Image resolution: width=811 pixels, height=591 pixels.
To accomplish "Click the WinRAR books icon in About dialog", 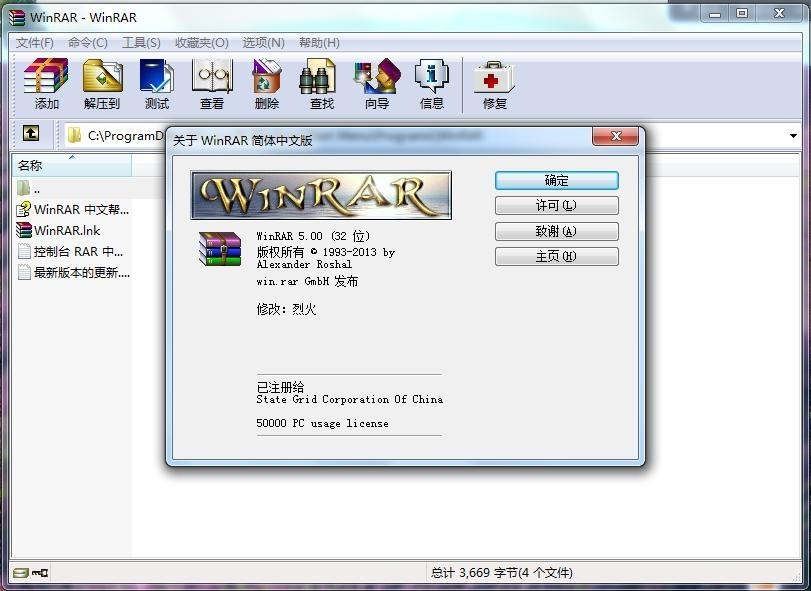I will 220,249.
